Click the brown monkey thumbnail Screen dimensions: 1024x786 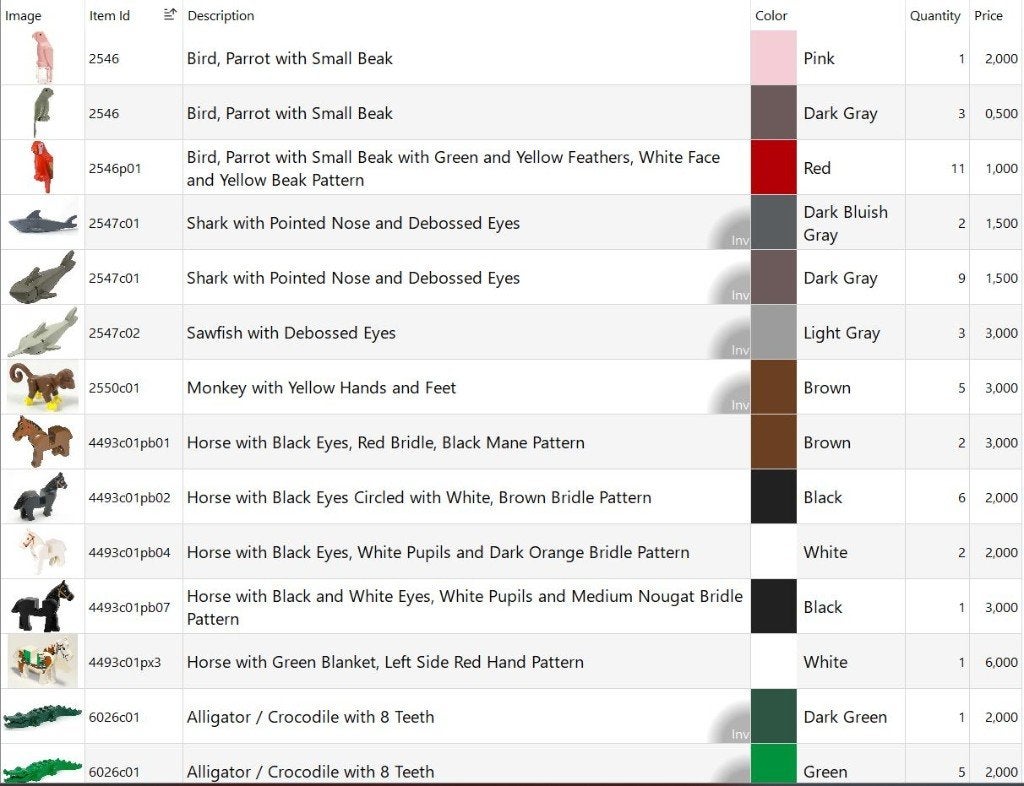42,386
